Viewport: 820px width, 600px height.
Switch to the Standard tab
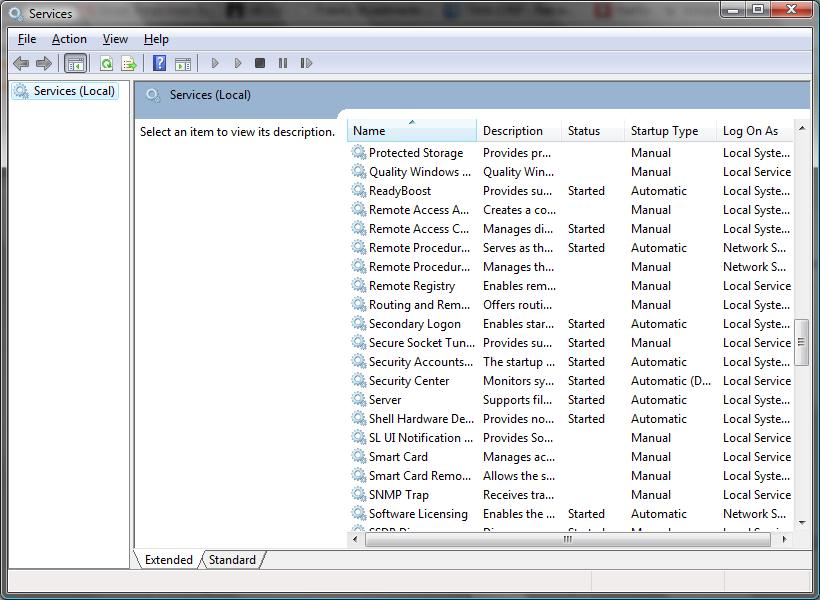(231, 560)
